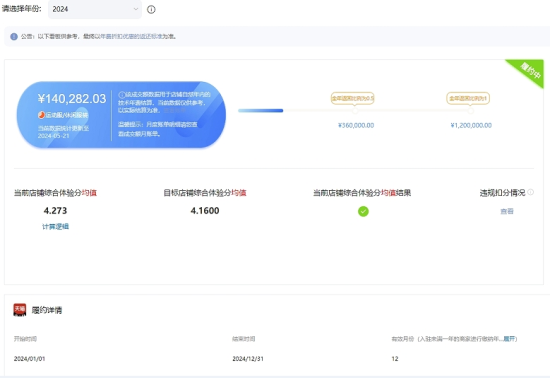Open the 计算逻辑 link under 4.273
The image size is (550, 378).
coord(55,227)
